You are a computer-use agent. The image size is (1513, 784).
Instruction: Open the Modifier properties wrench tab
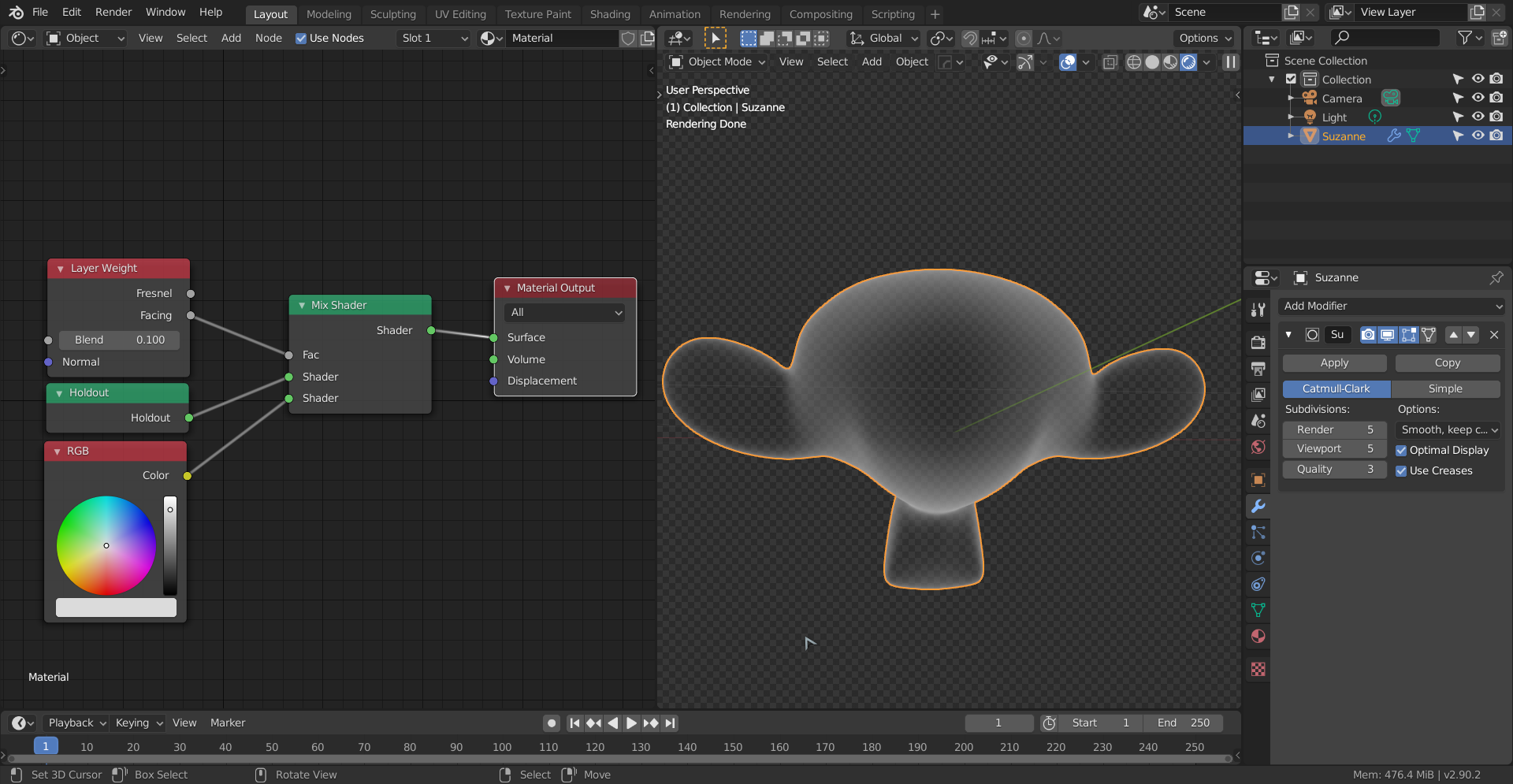point(1258,506)
